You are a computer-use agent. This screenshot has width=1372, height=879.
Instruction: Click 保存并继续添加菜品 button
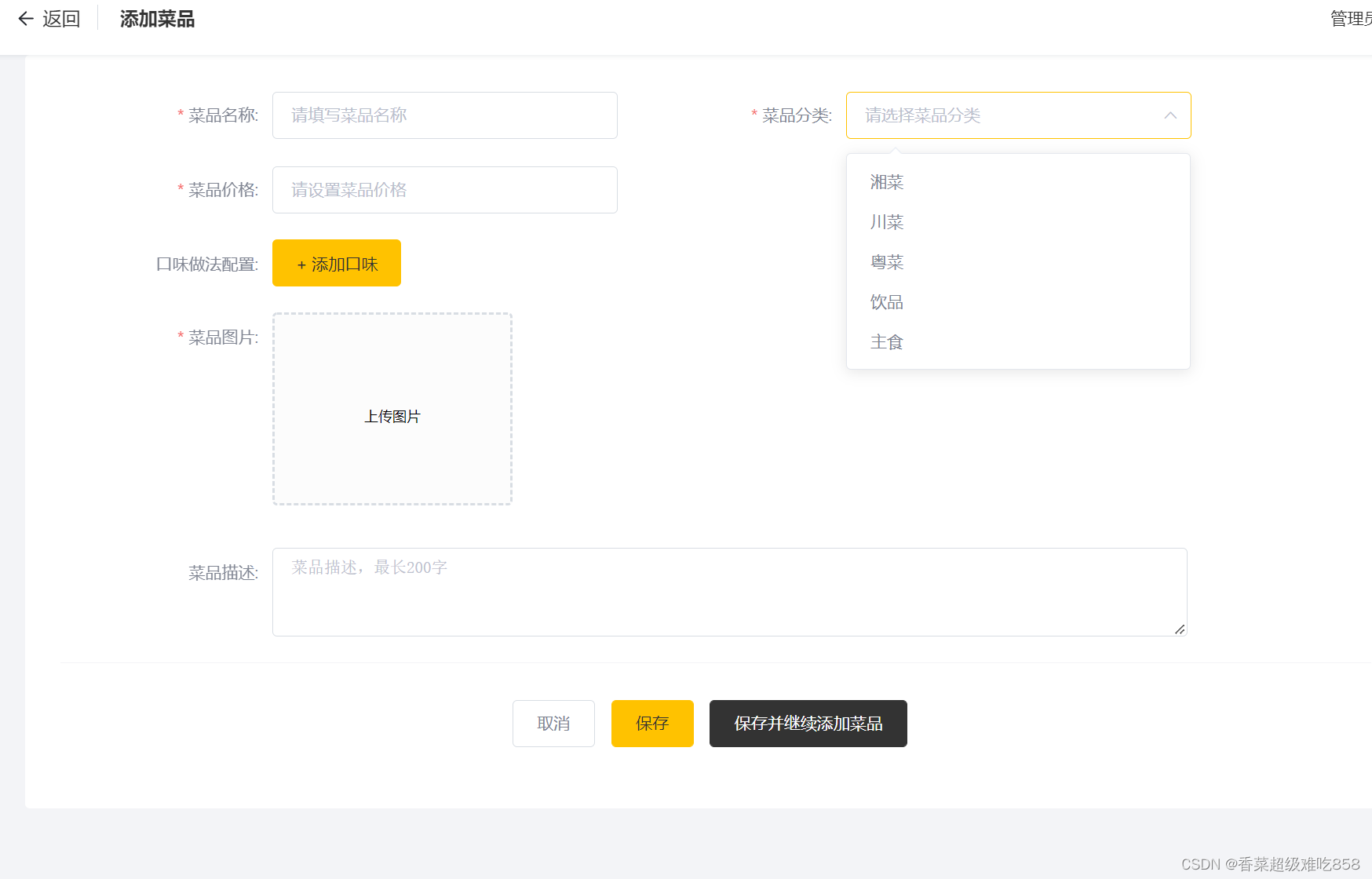pyautogui.click(x=808, y=724)
